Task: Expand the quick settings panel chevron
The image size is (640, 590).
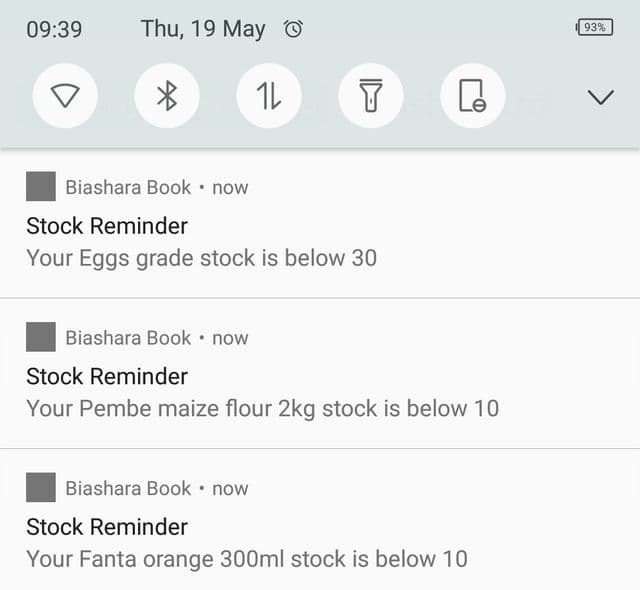Action: click(600, 97)
